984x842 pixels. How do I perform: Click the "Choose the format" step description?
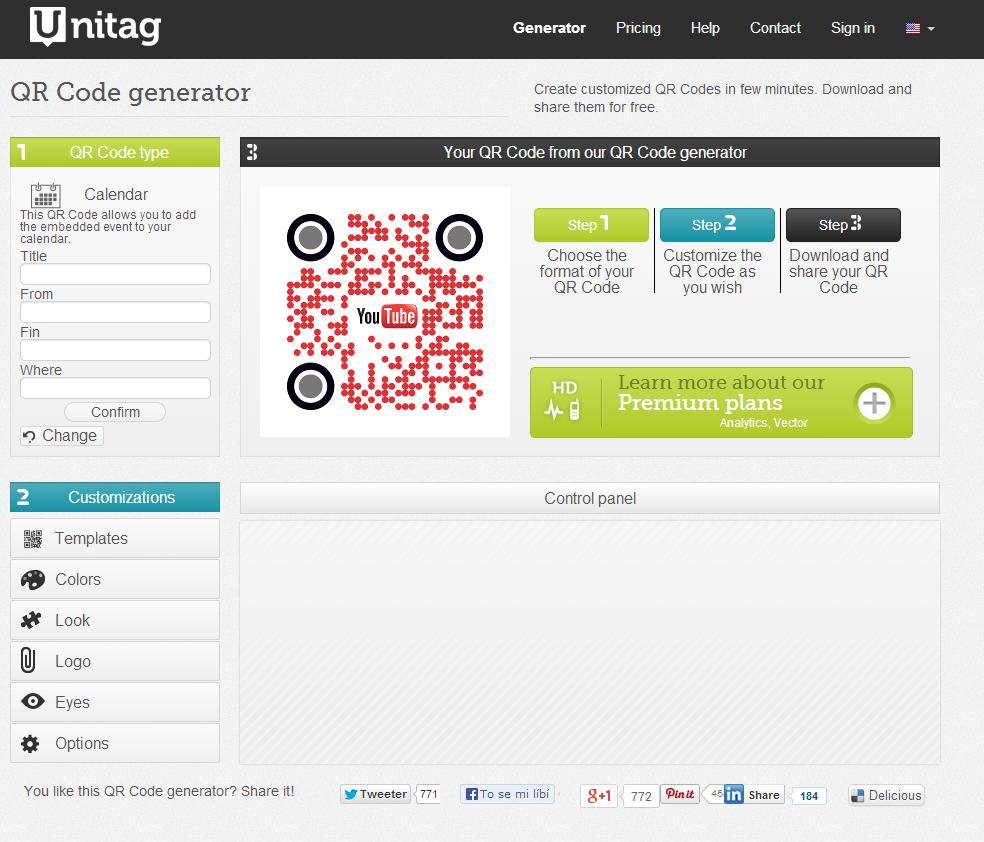[x=587, y=272]
